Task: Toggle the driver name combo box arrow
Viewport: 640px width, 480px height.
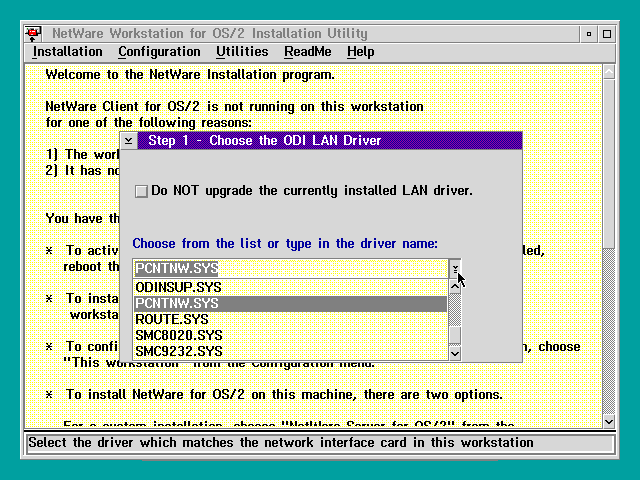Action: pos(455,269)
